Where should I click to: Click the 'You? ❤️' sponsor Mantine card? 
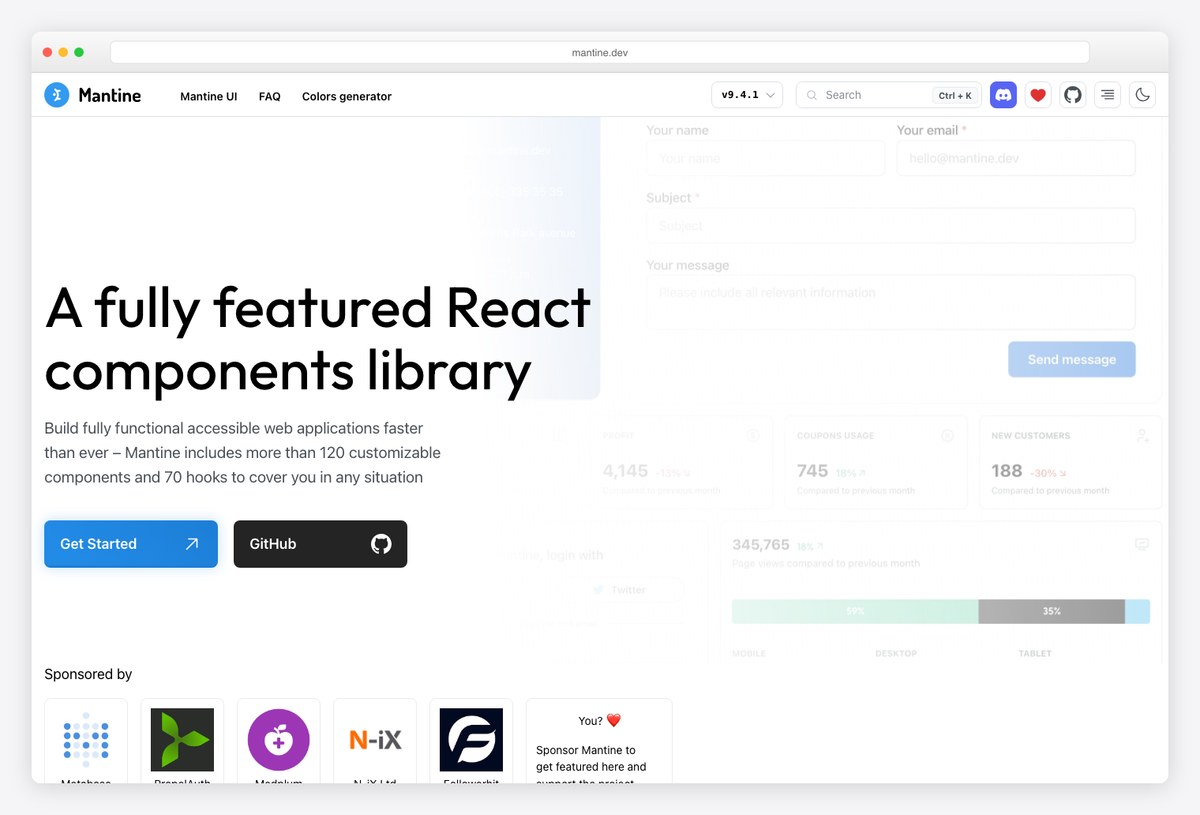599,741
